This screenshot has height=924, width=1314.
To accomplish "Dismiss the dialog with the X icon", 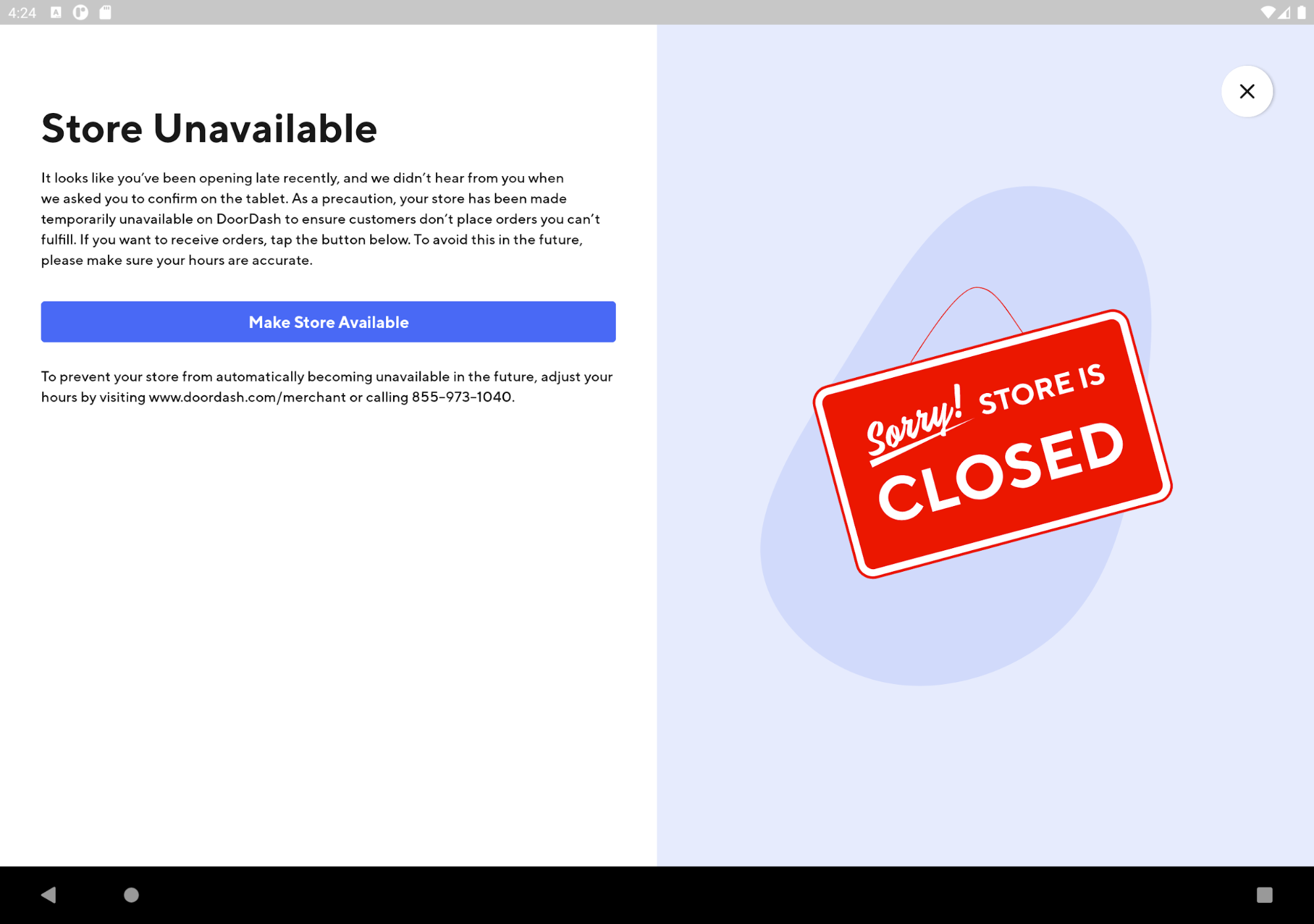I will coord(1246,91).
